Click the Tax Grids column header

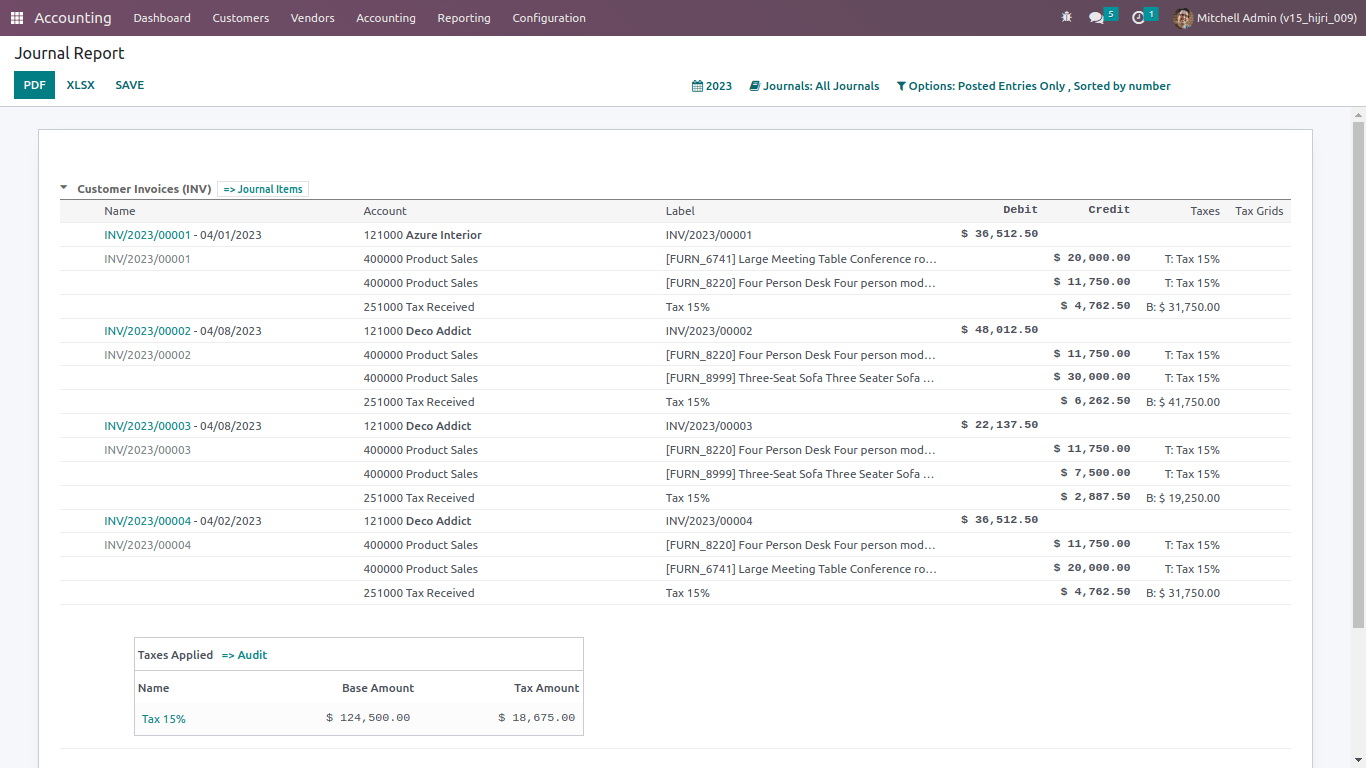click(x=1259, y=211)
